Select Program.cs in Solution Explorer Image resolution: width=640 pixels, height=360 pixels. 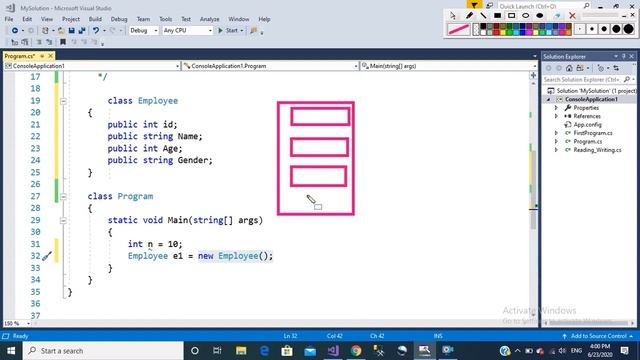click(587, 142)
